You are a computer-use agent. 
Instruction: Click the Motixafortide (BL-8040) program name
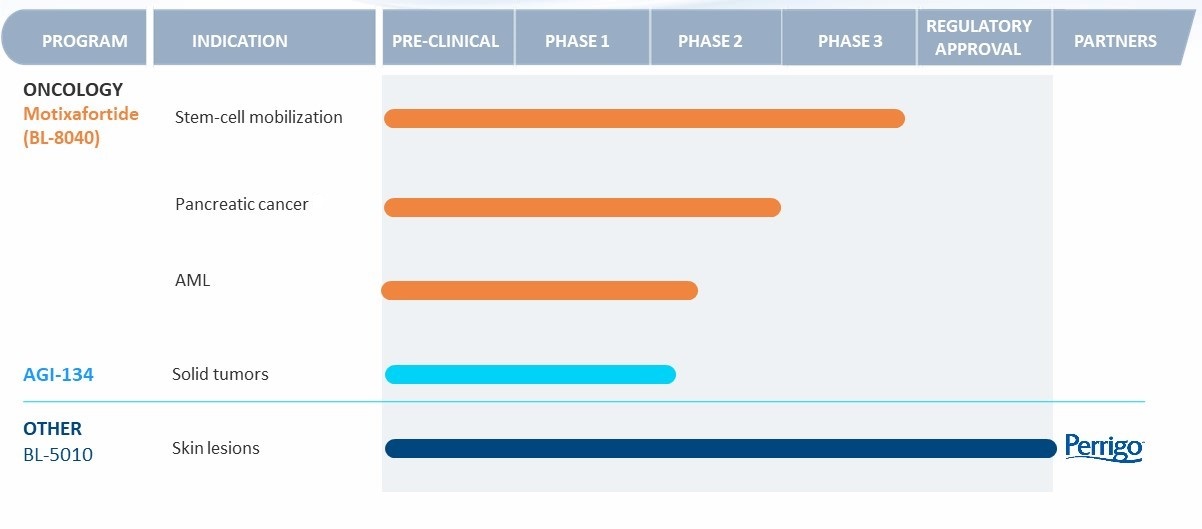[x=80, y=126]
